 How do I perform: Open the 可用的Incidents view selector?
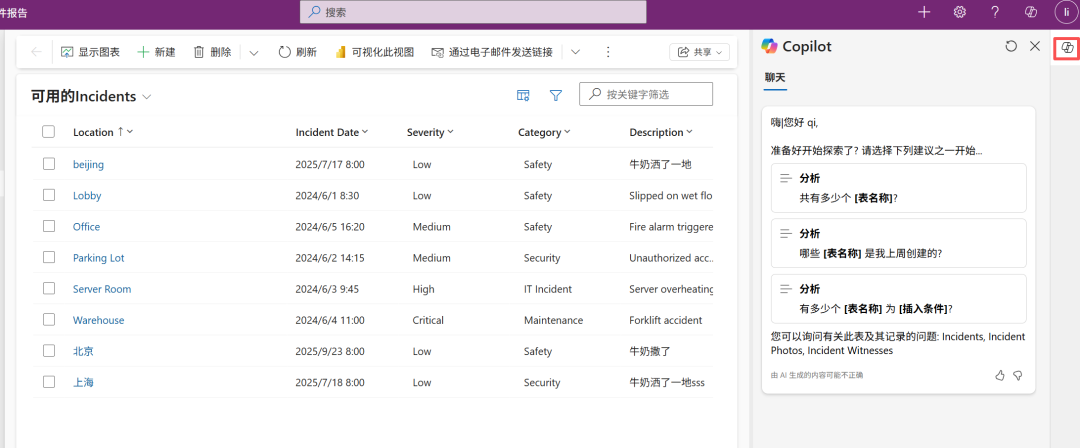click(91, 96)
